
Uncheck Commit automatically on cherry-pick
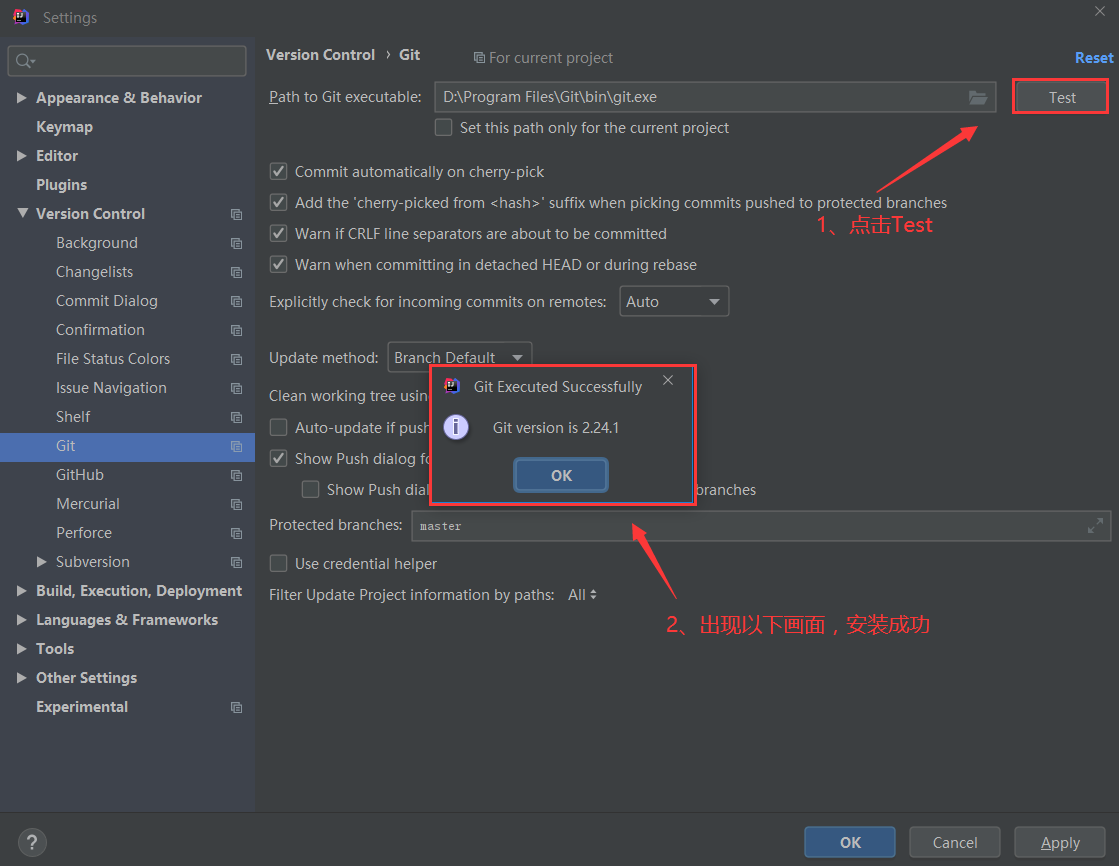278,171
